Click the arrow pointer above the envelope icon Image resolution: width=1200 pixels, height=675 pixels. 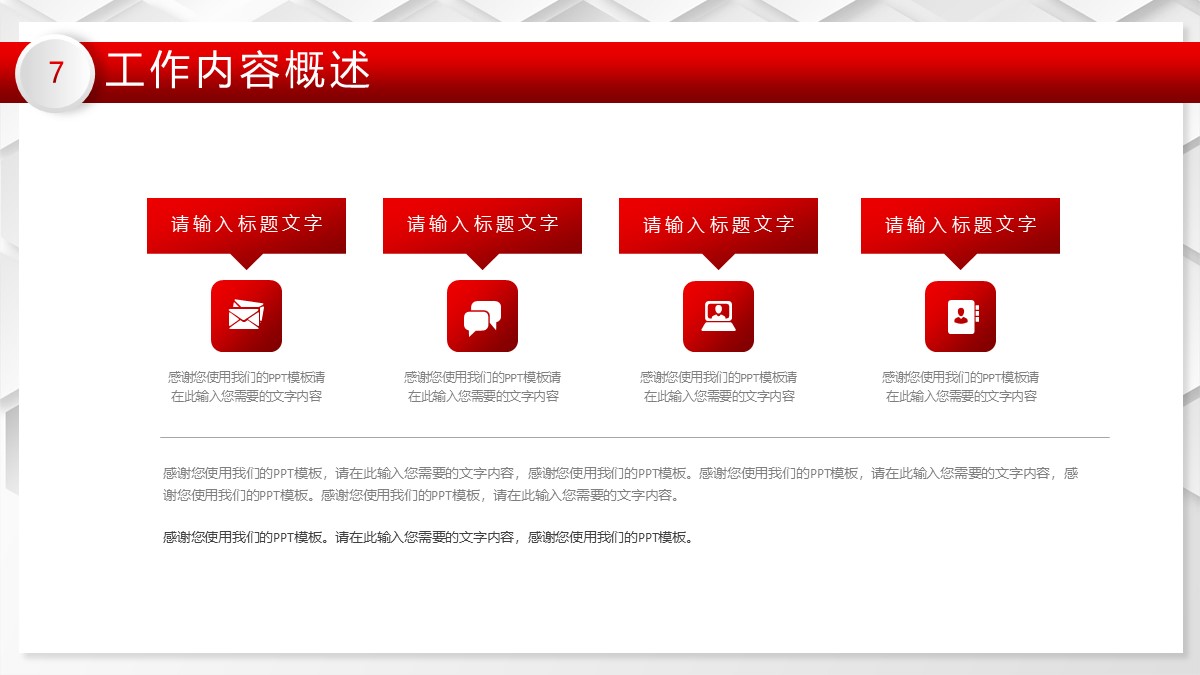pyautogui.click(x=246, y=261)
